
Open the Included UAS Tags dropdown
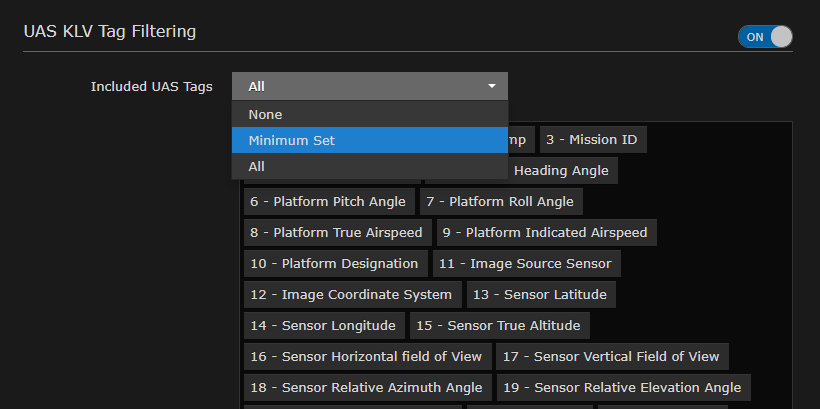tap(369, 86)
